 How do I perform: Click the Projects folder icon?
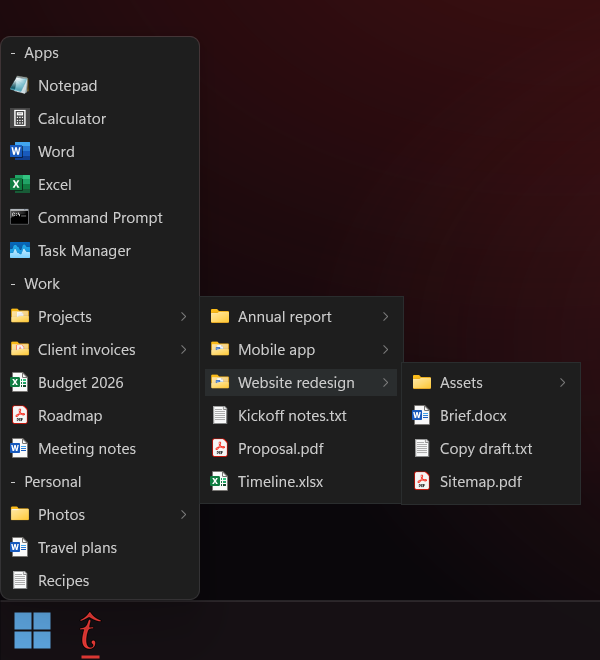tap(20, 316)
